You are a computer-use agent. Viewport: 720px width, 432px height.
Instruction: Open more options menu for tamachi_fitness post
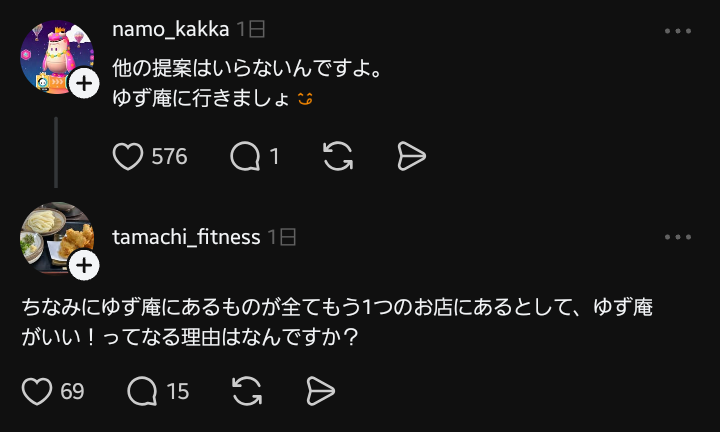tap(678, 237)
